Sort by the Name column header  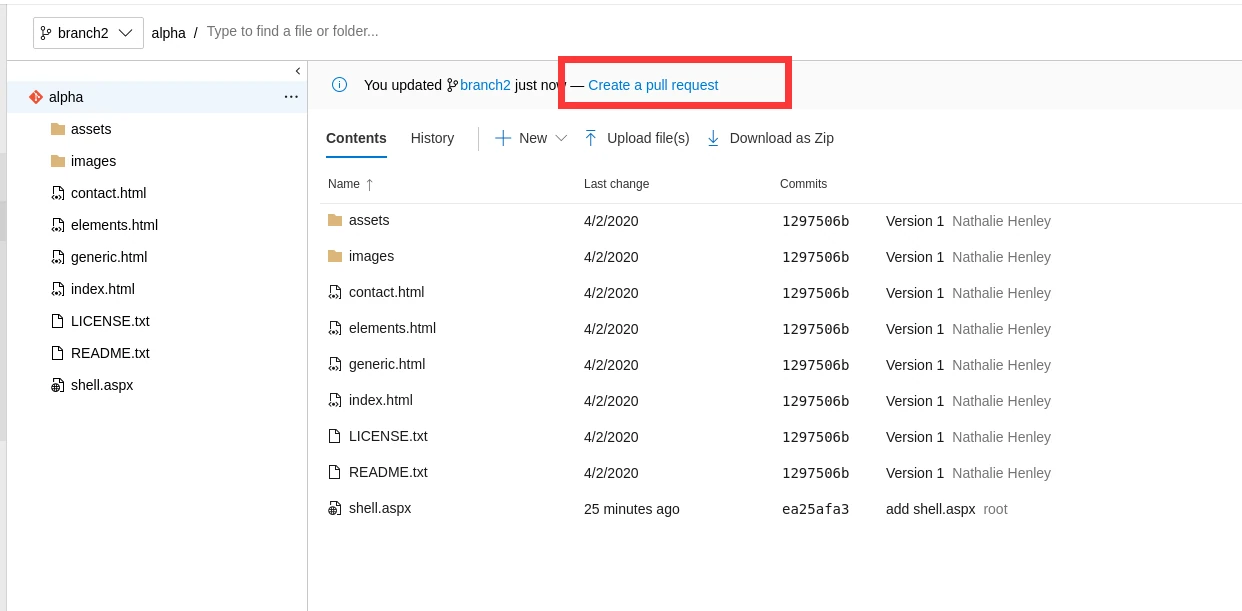click(344, 184)
